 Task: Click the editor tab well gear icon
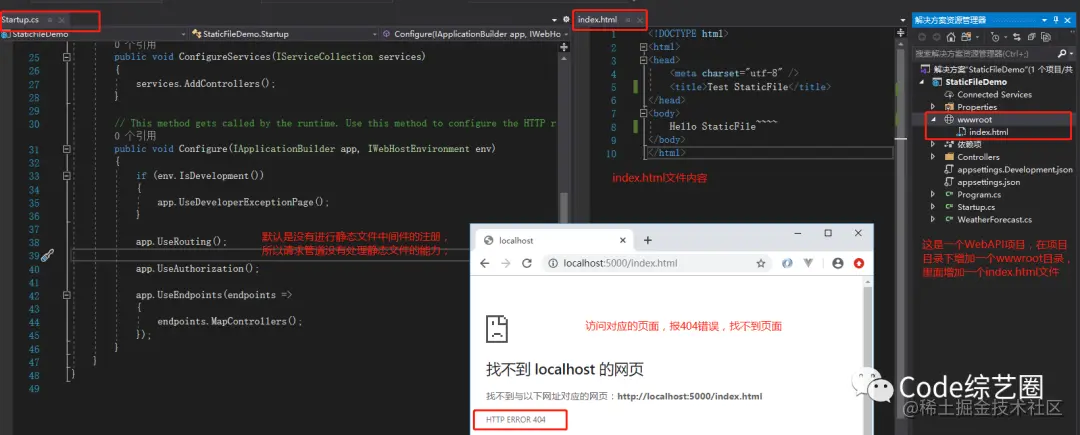pos(566,20)
